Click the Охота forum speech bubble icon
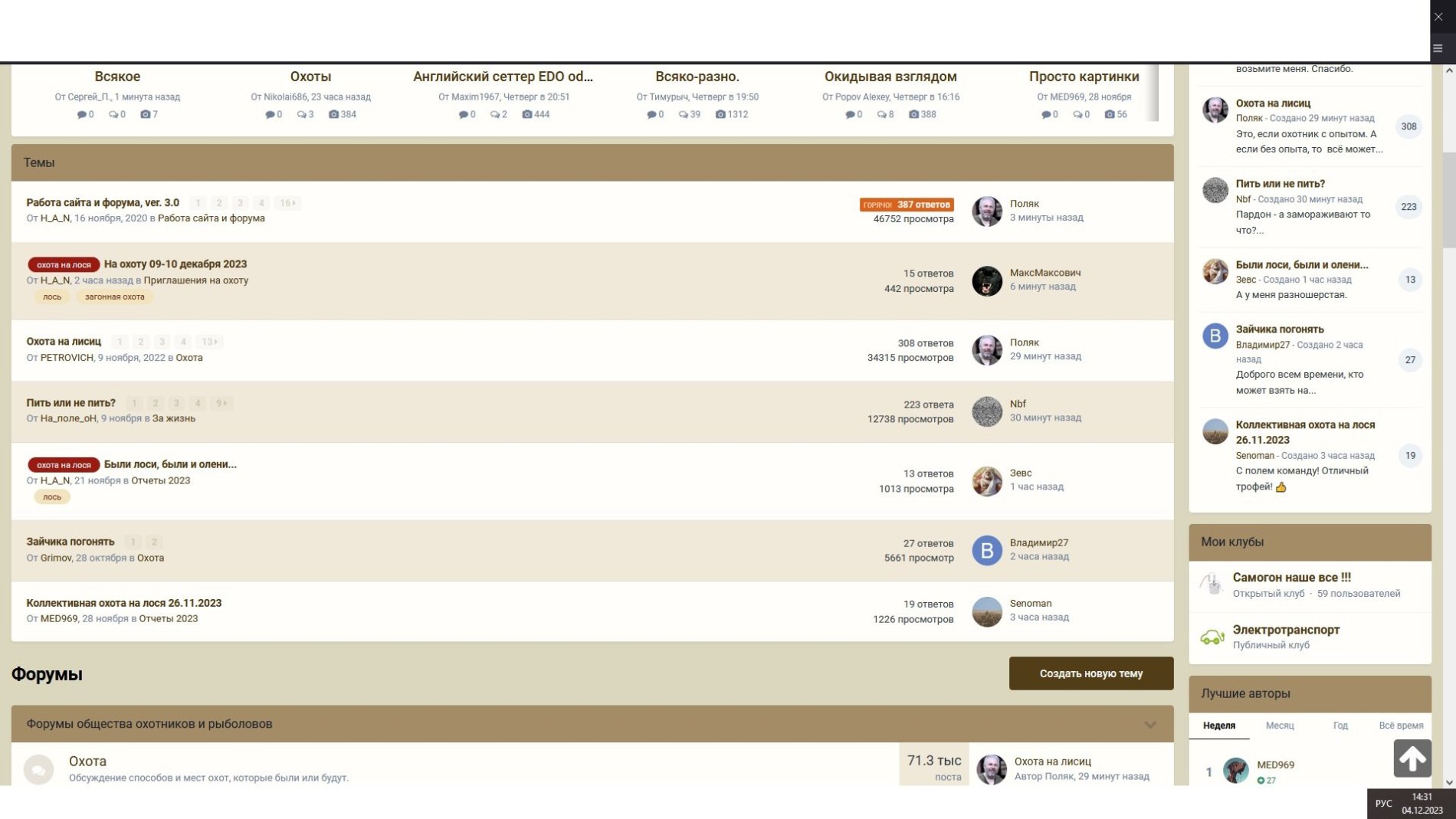This screenshot has height=819, width=1456. click(38, 768)
